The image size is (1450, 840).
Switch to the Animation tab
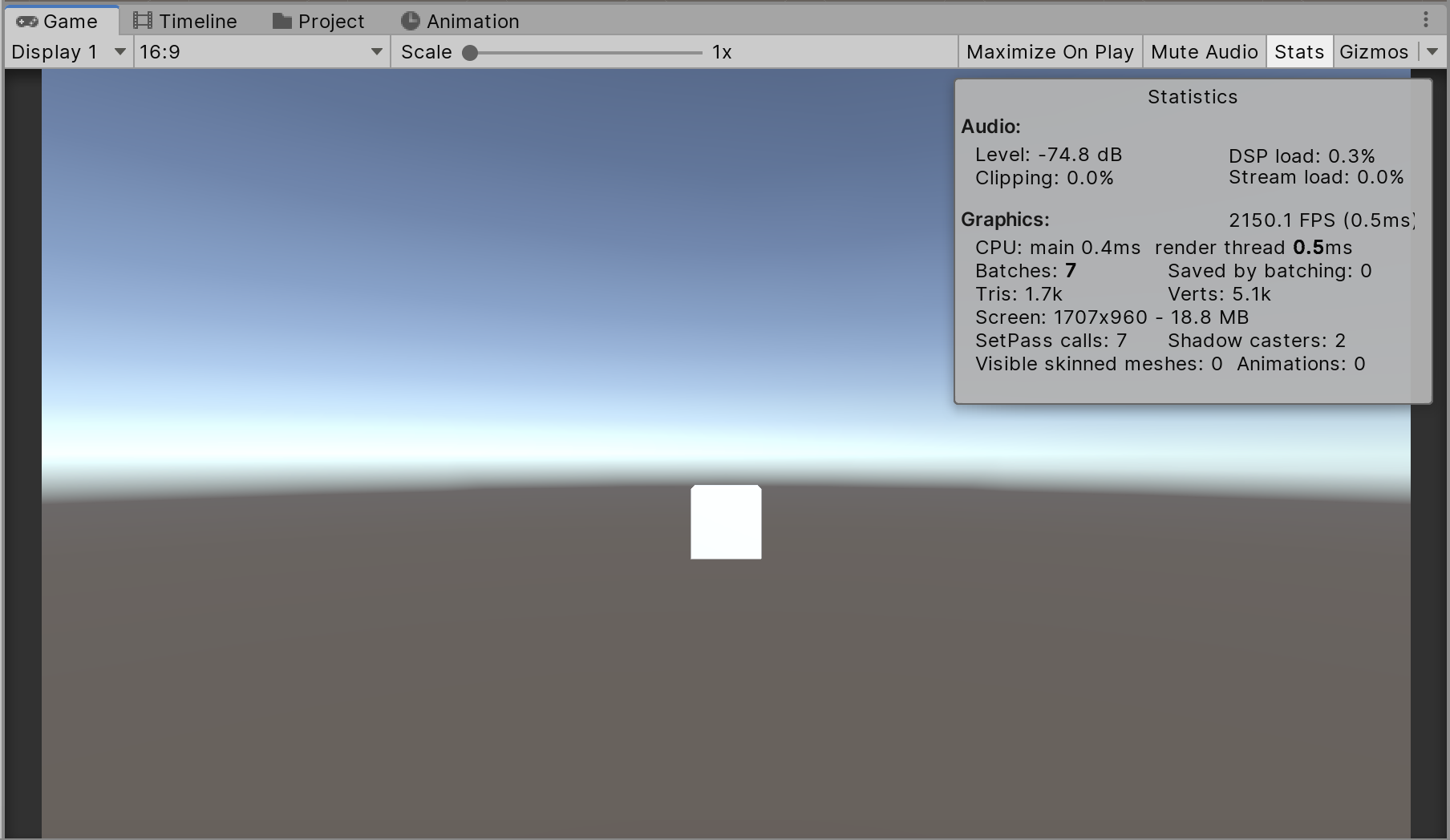point(472,22)
